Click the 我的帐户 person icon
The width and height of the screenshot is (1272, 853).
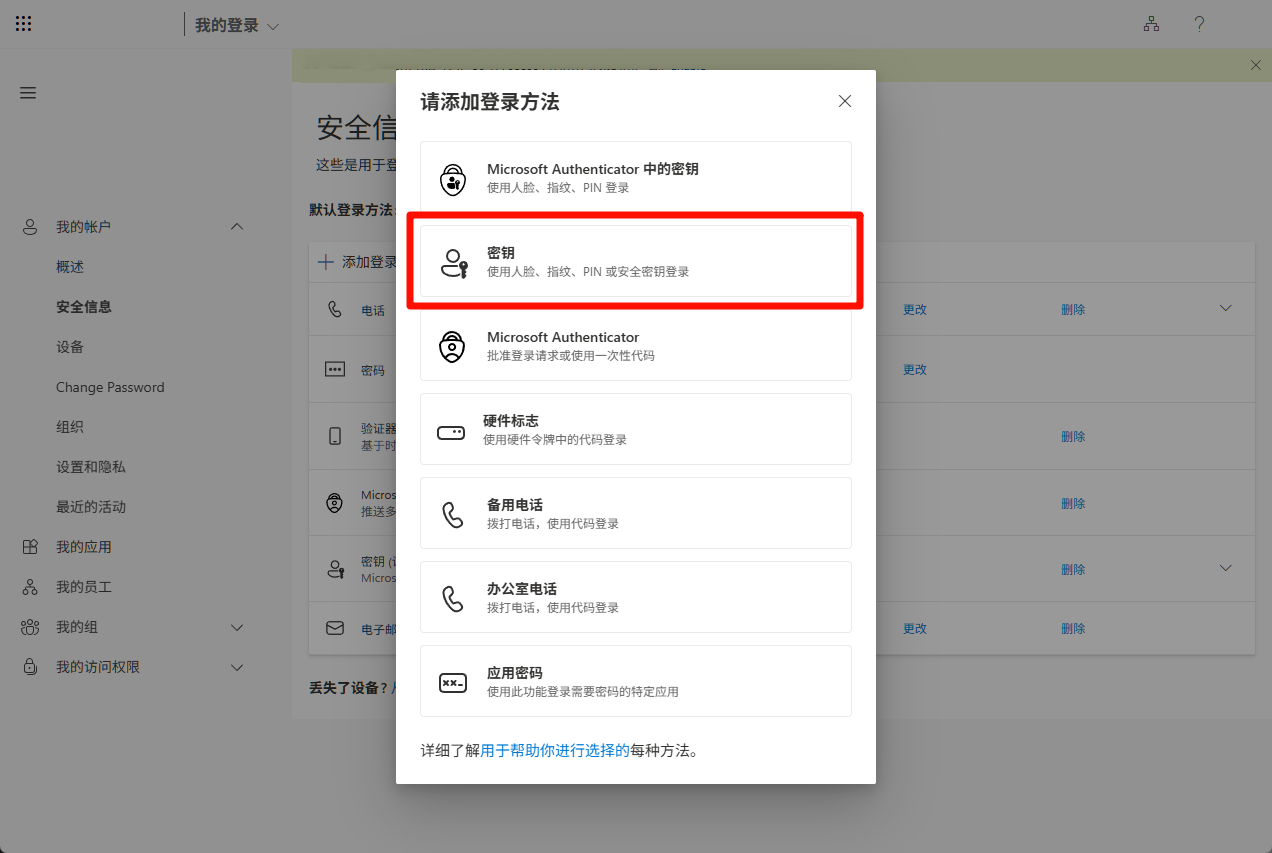coord(30,227)
